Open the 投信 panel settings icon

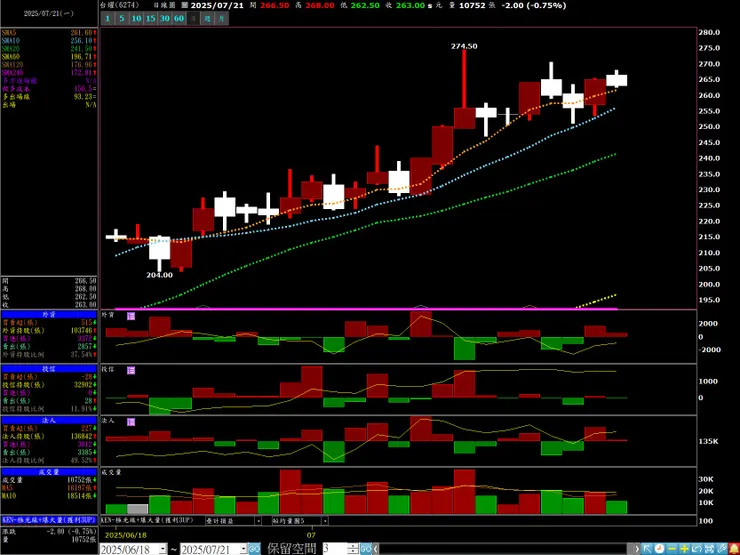coord(131,370)
